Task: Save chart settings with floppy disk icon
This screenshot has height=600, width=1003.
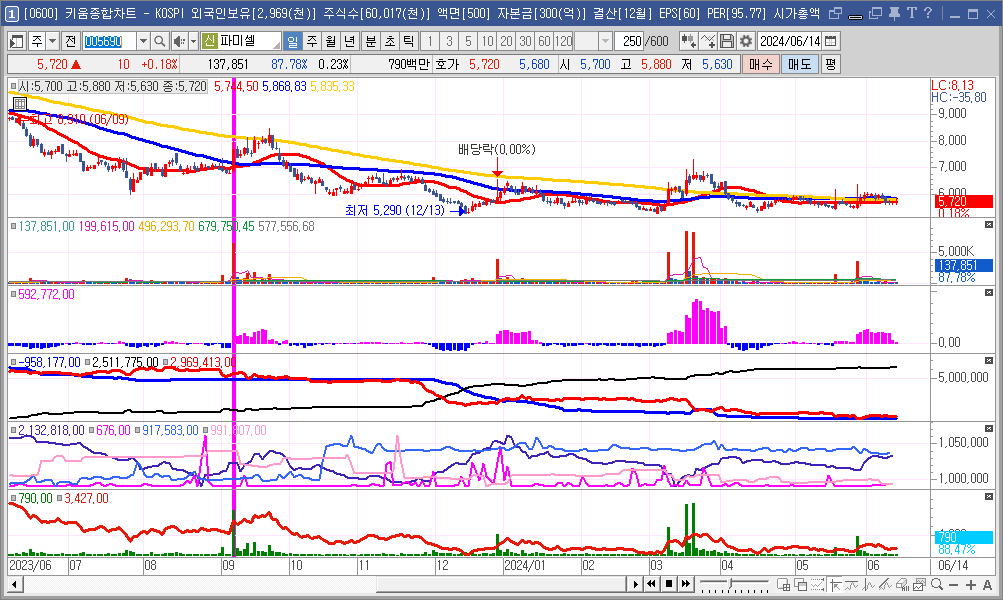Action: 727,41
